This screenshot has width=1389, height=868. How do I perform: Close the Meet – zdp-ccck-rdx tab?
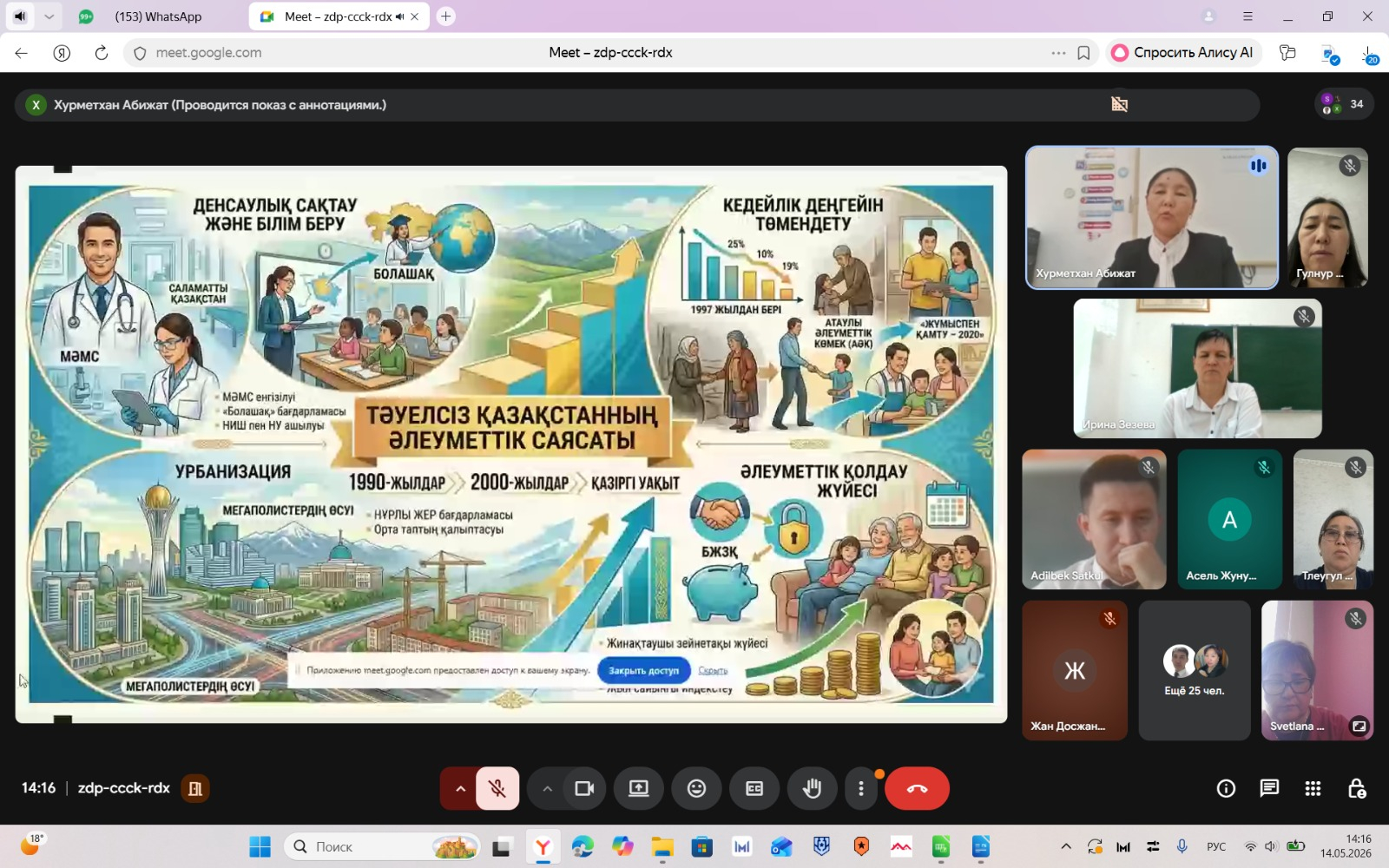click(x=414, y=16)
